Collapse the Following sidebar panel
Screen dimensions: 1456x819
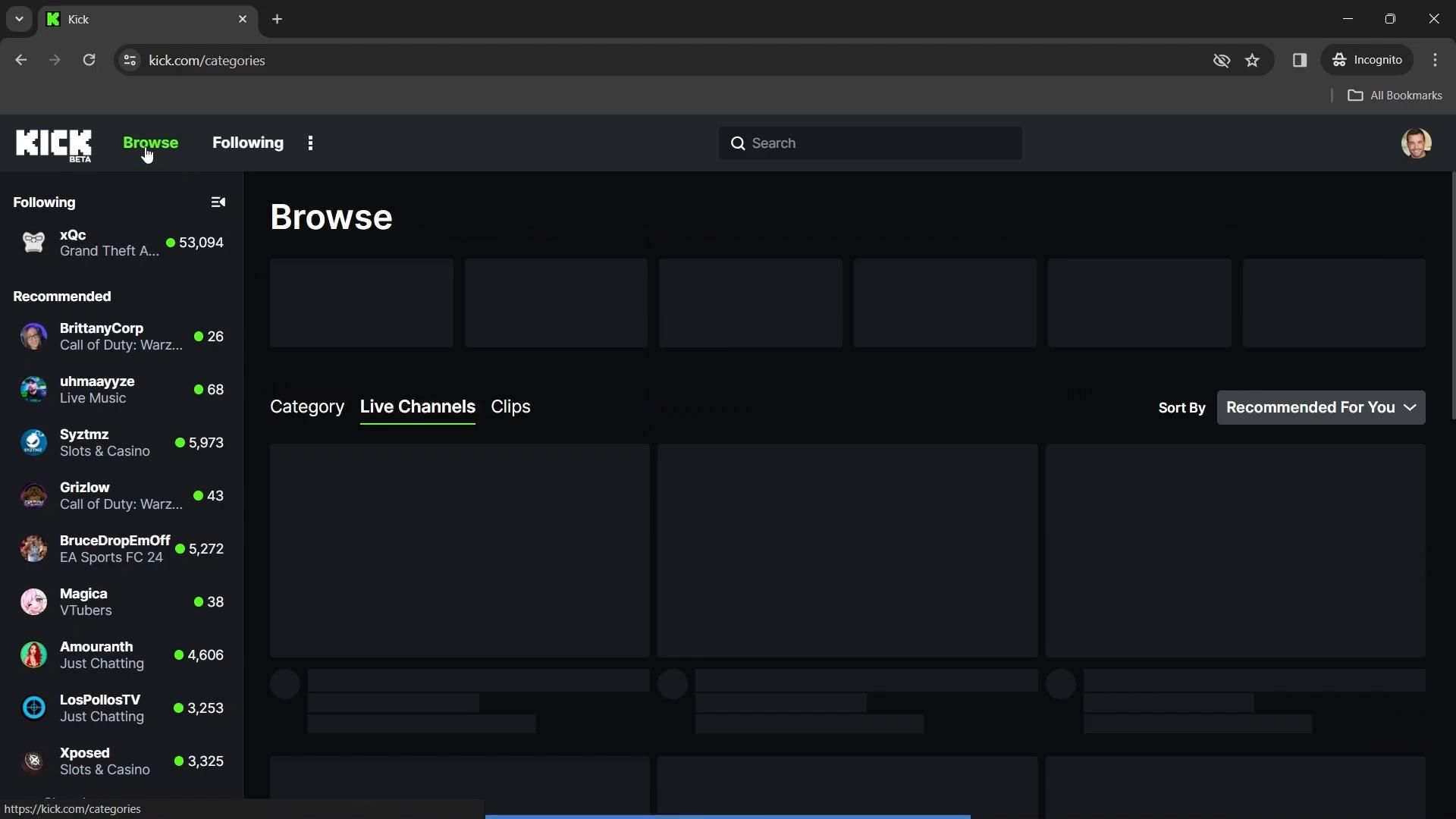(218, 202)
